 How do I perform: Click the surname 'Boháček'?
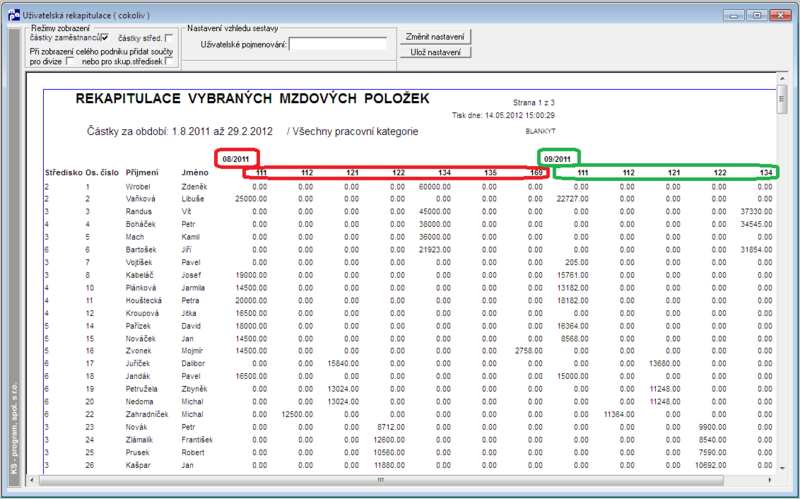[x=140, y=224]
